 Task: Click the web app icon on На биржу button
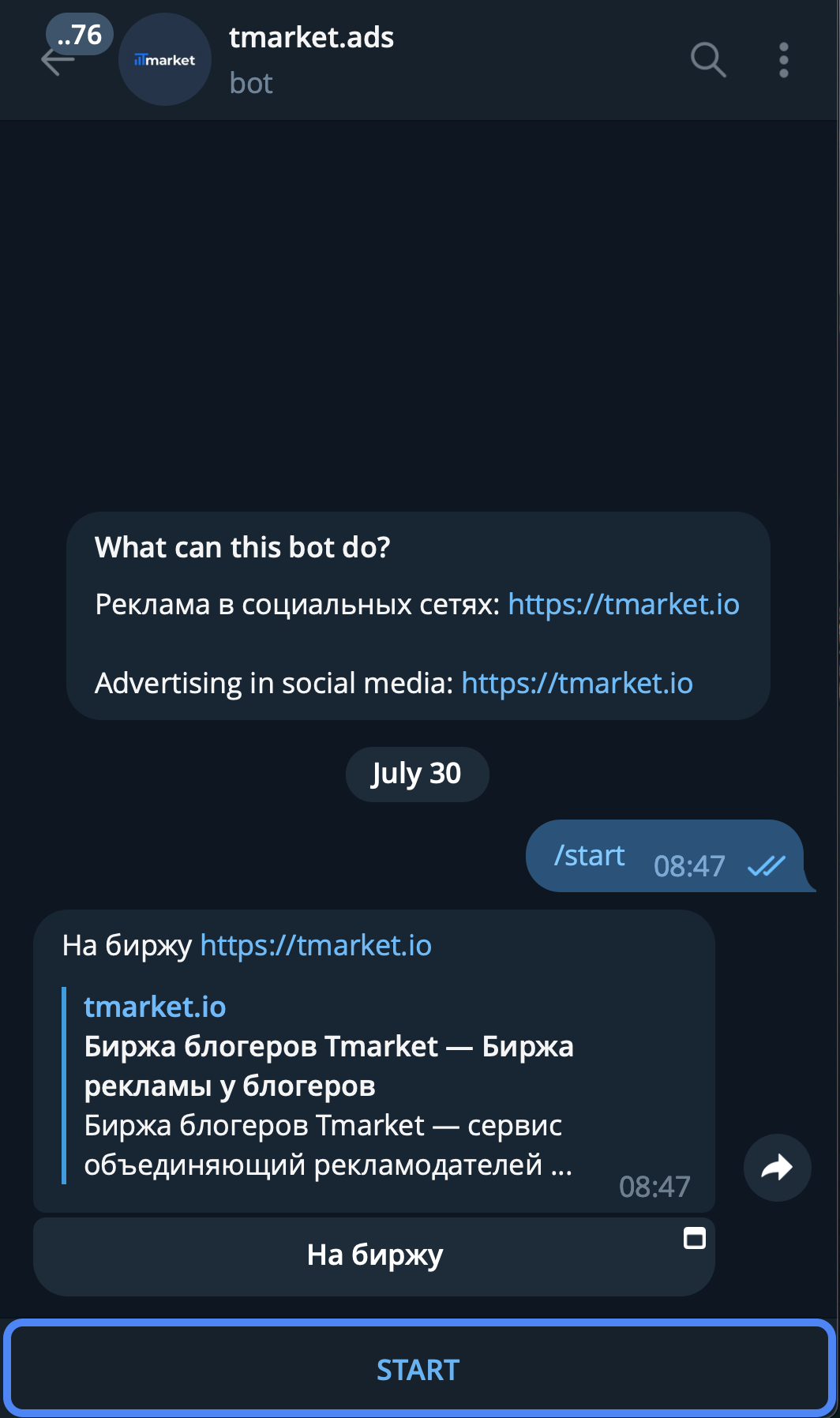pos(694,1238)
